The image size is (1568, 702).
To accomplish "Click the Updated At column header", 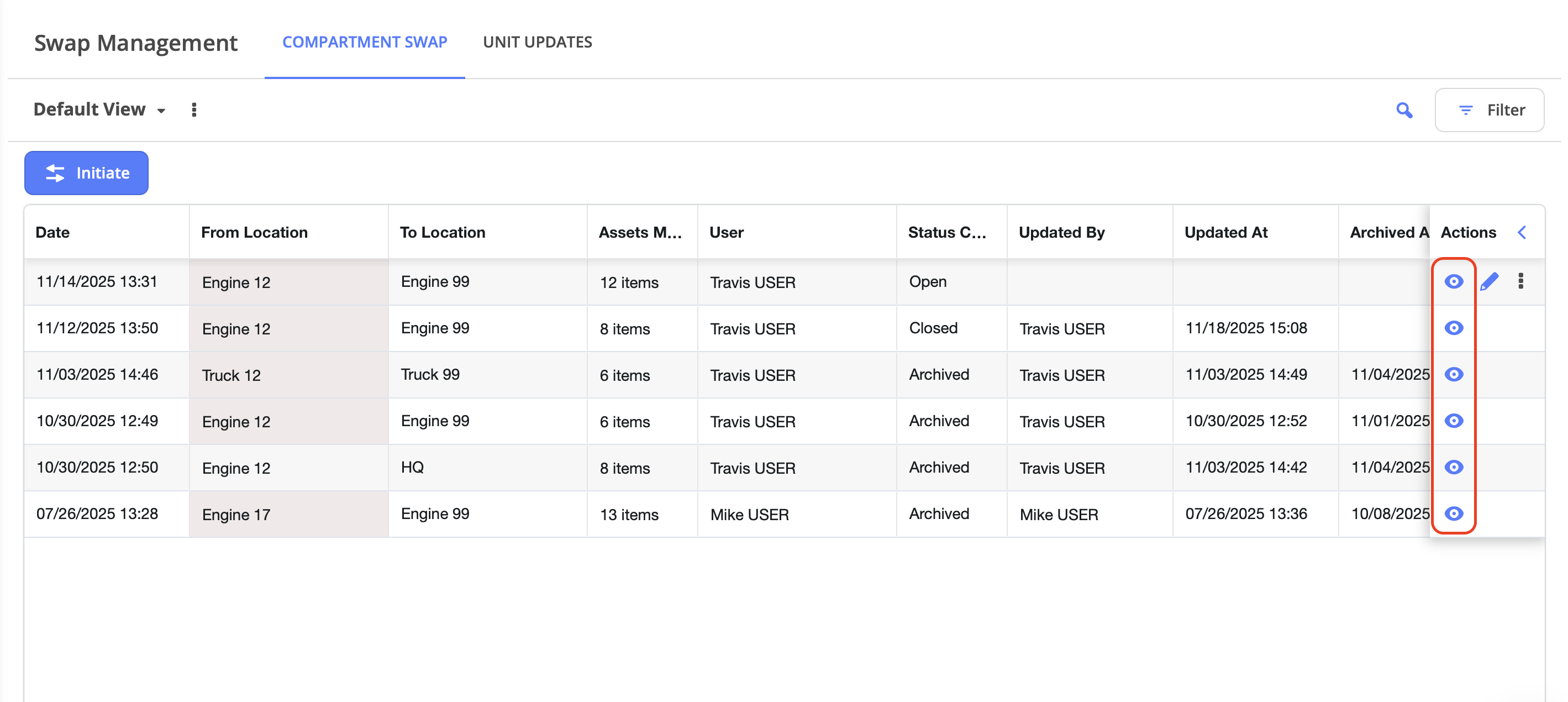I will 1225,233.
